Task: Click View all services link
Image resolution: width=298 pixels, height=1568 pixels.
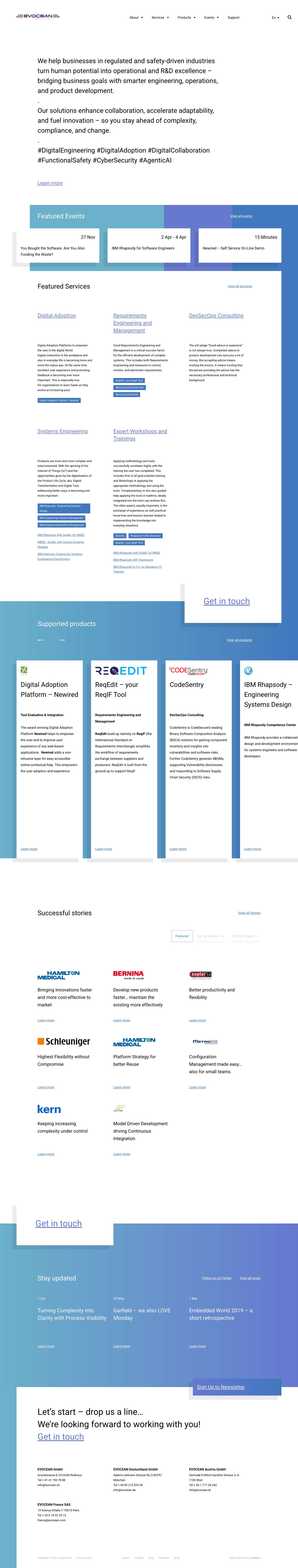Action: click(240, 286)
